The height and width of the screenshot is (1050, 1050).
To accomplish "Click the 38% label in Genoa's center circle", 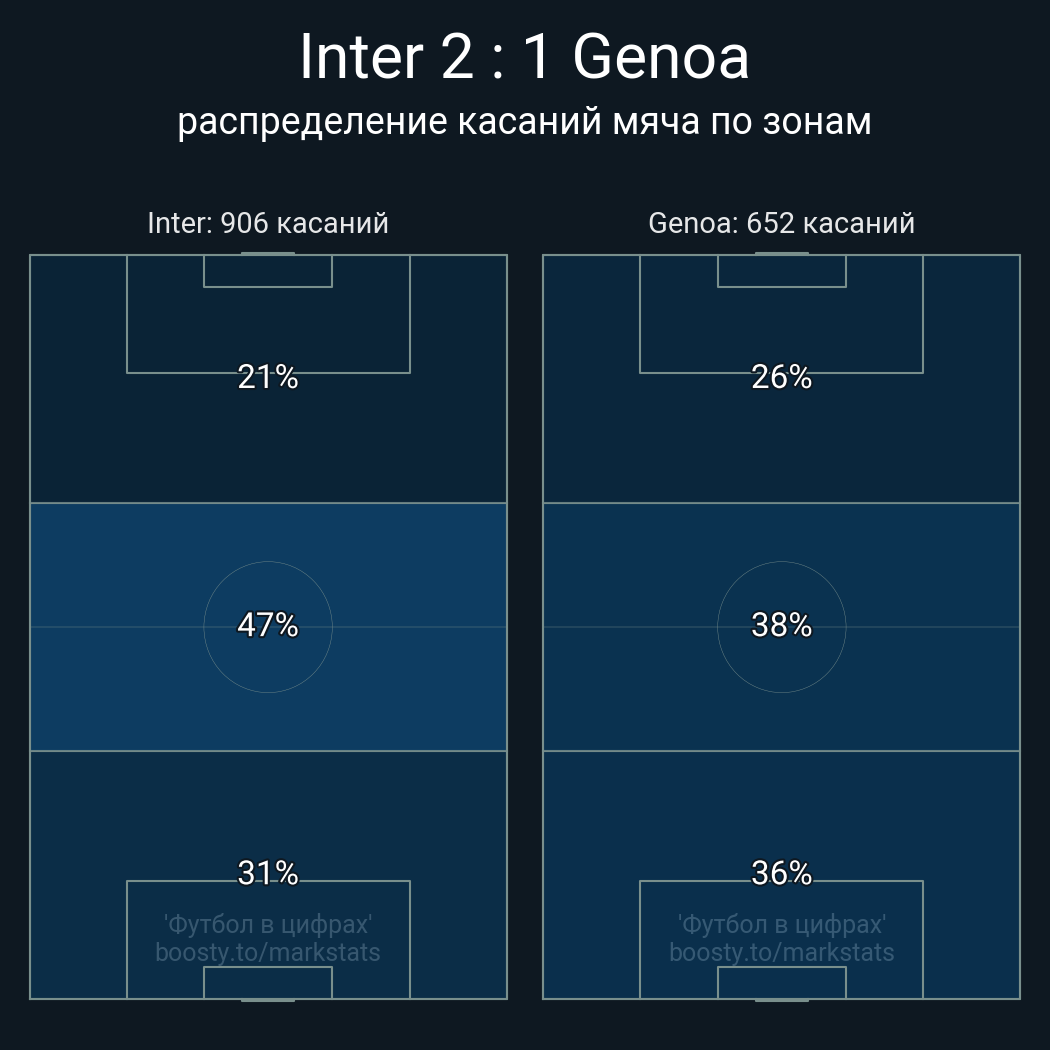I will pos(781,625).
